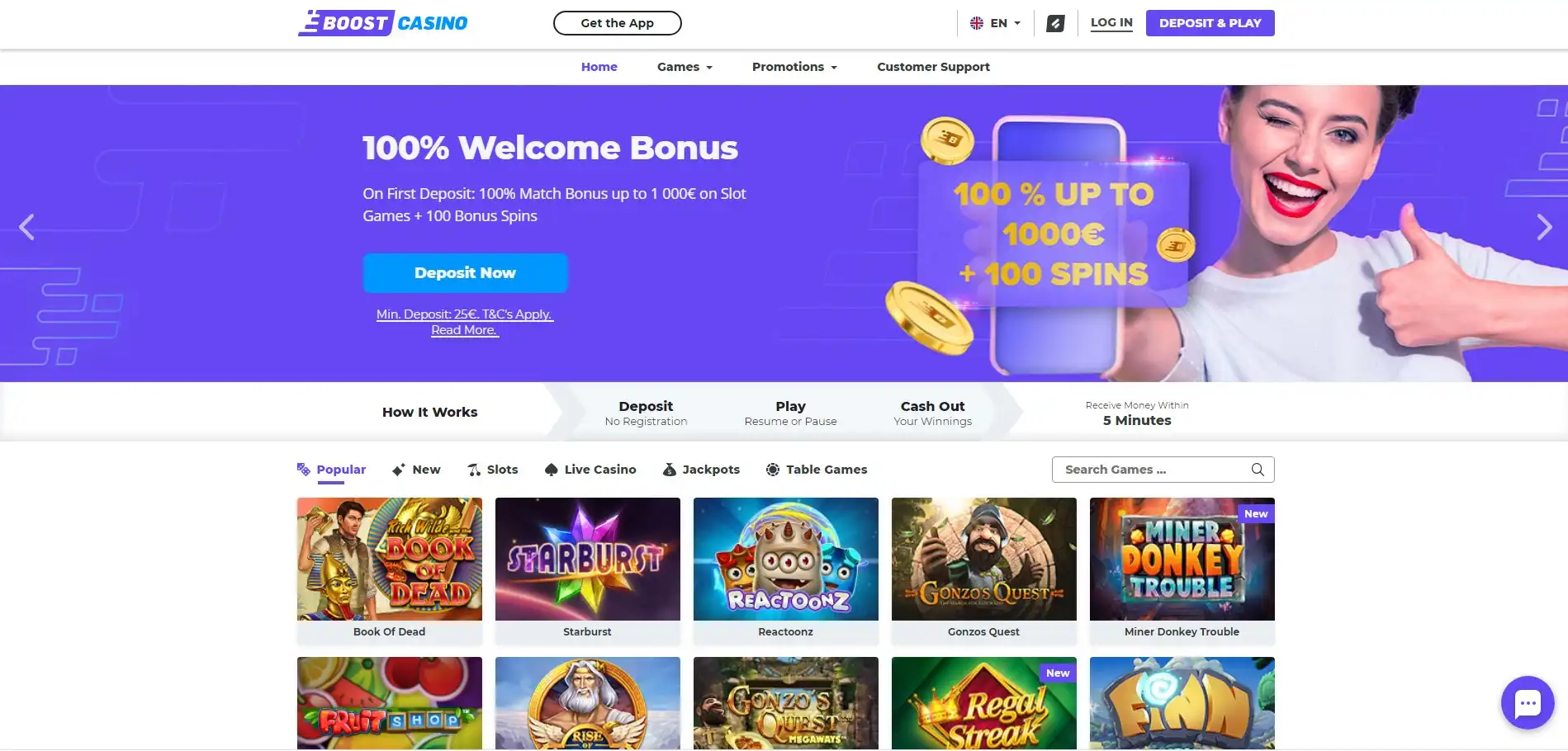Go to Customer Support page
Image resolution: width=1568 pixels, height=751 pixels.
(933, 67)
